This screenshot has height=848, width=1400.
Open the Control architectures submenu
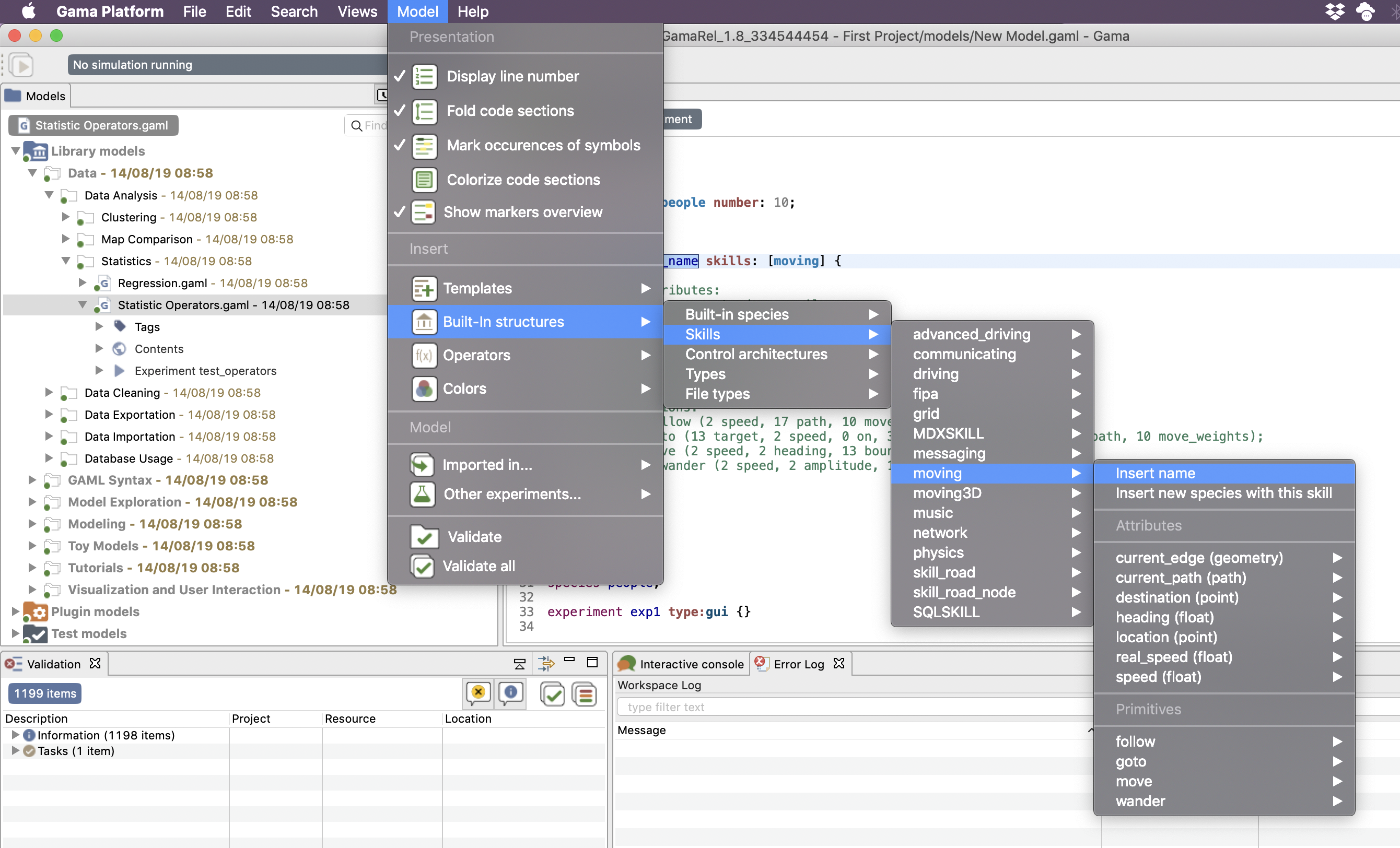point(777,355)
